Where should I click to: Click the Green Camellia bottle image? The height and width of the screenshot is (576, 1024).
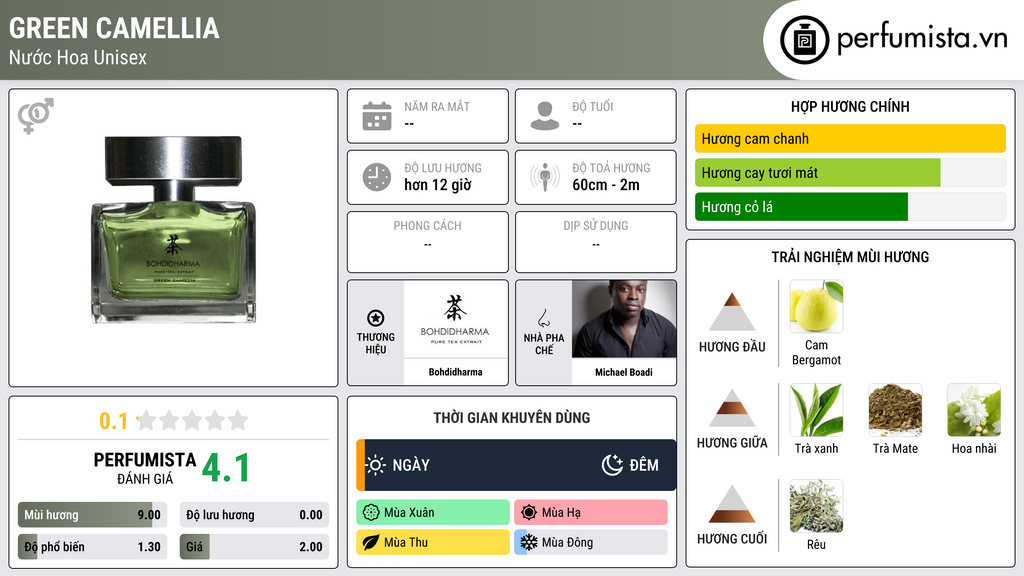pyautogui.click(x=173, y=229)
